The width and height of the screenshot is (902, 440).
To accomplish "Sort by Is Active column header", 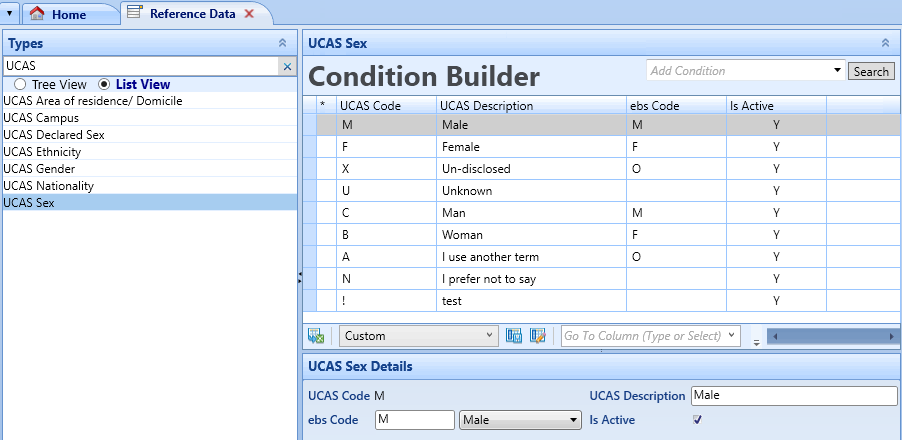I will pos(776,106).
